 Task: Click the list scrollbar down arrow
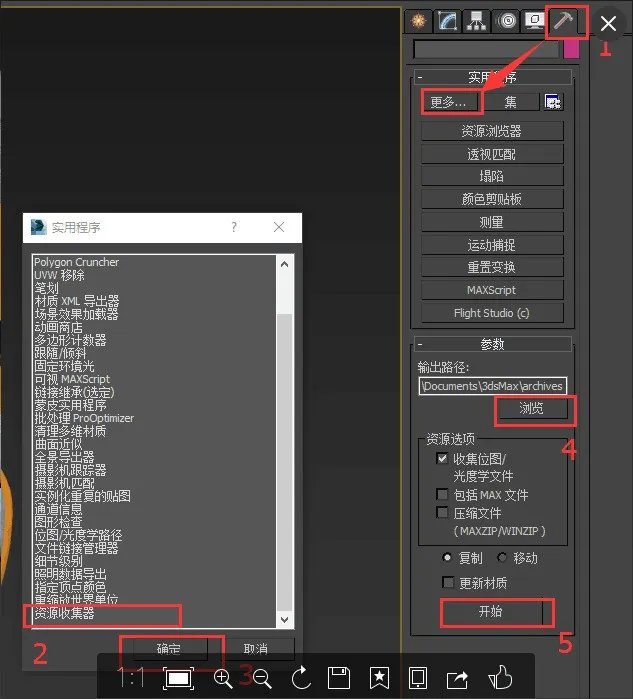click(284, 619)
